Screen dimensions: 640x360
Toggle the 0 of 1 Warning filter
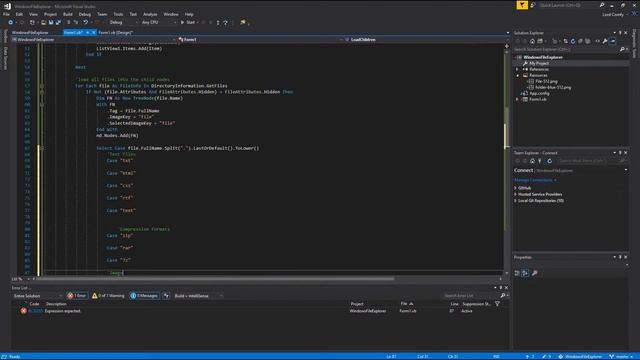click(108, 296)
